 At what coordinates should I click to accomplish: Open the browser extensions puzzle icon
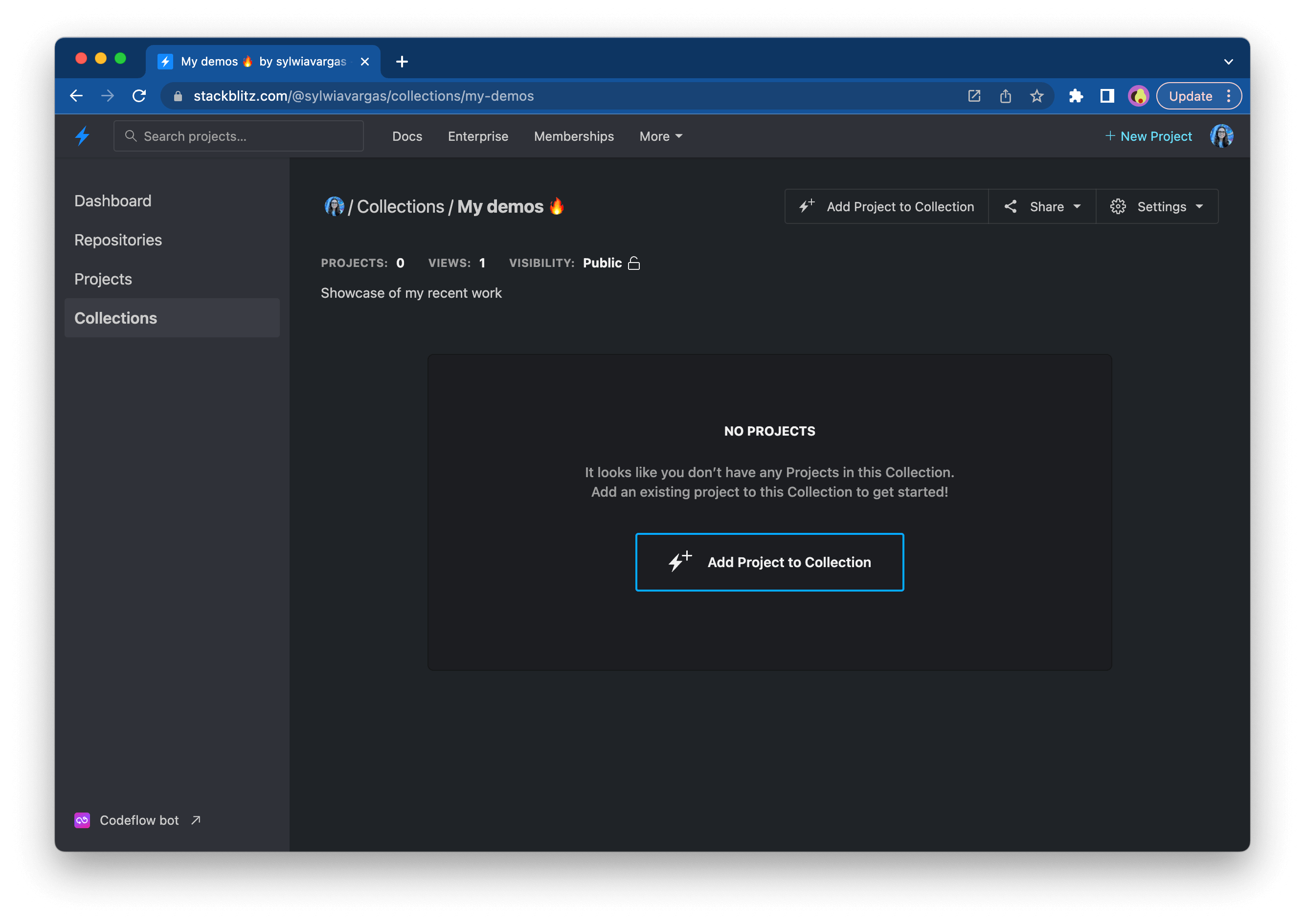tap(1075, 96)
